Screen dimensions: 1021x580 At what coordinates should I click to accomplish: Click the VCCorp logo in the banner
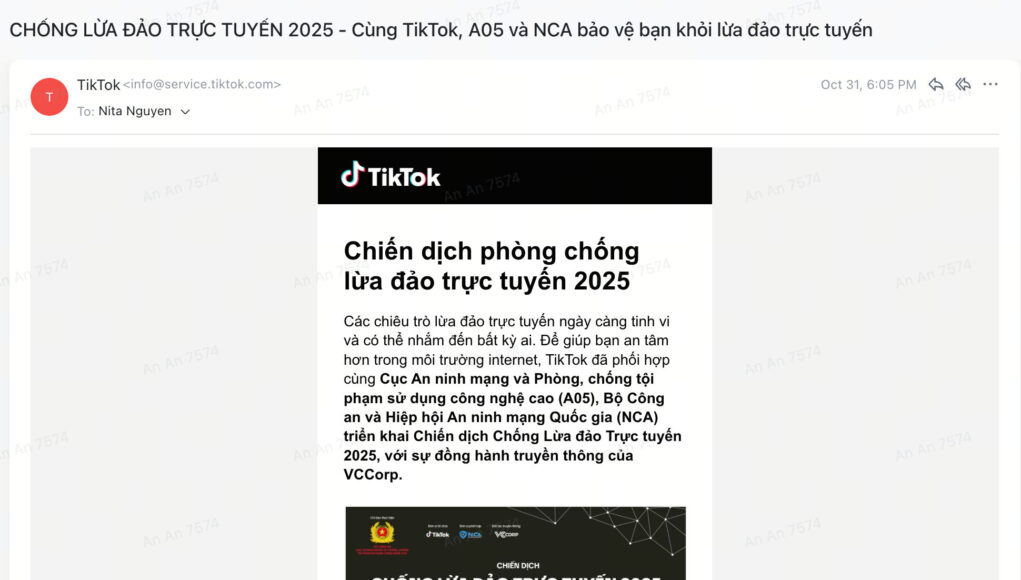click(x=506, y=534)
